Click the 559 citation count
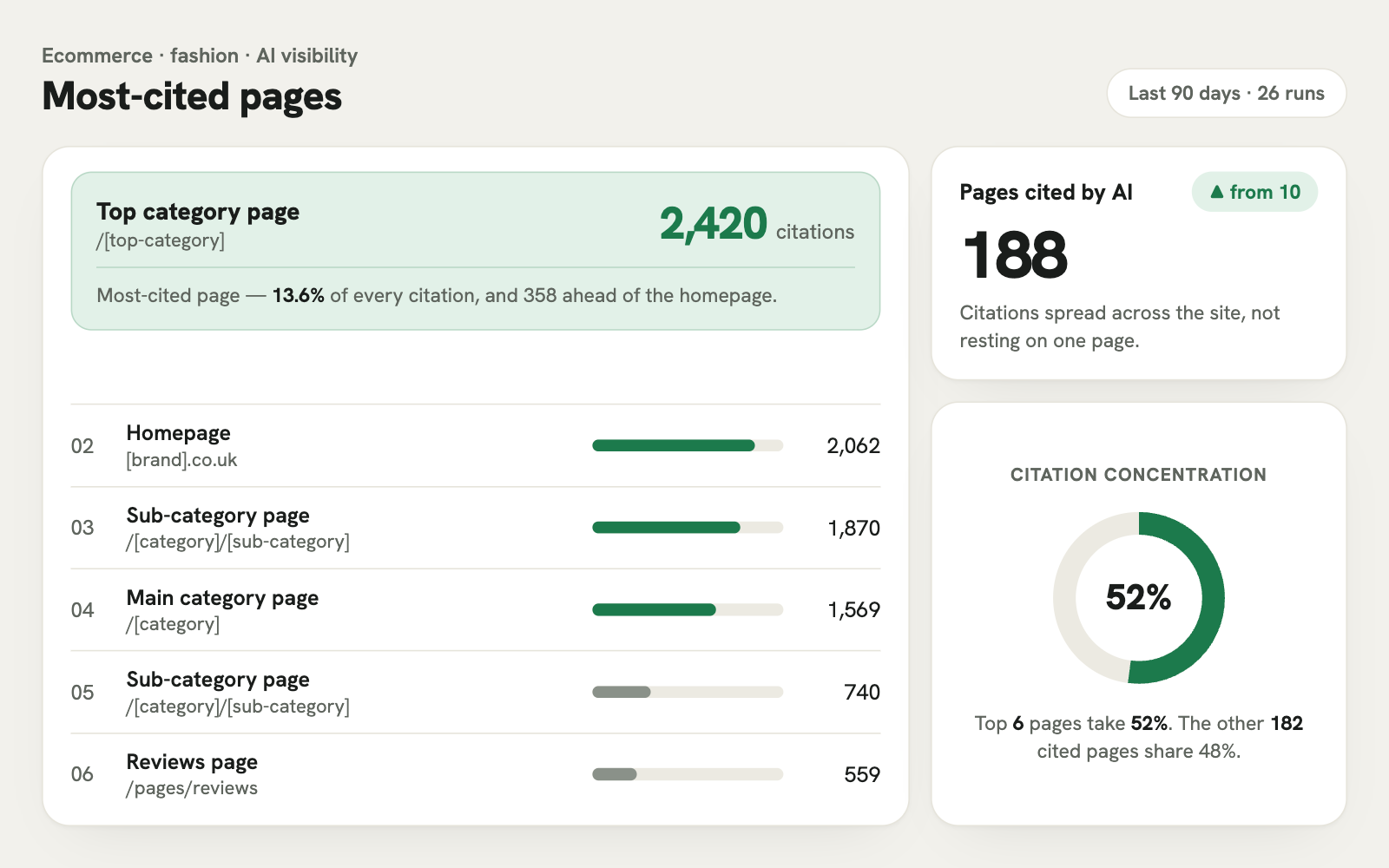The width and height of the screenshot is (1389, 868). tap(862, 774)
